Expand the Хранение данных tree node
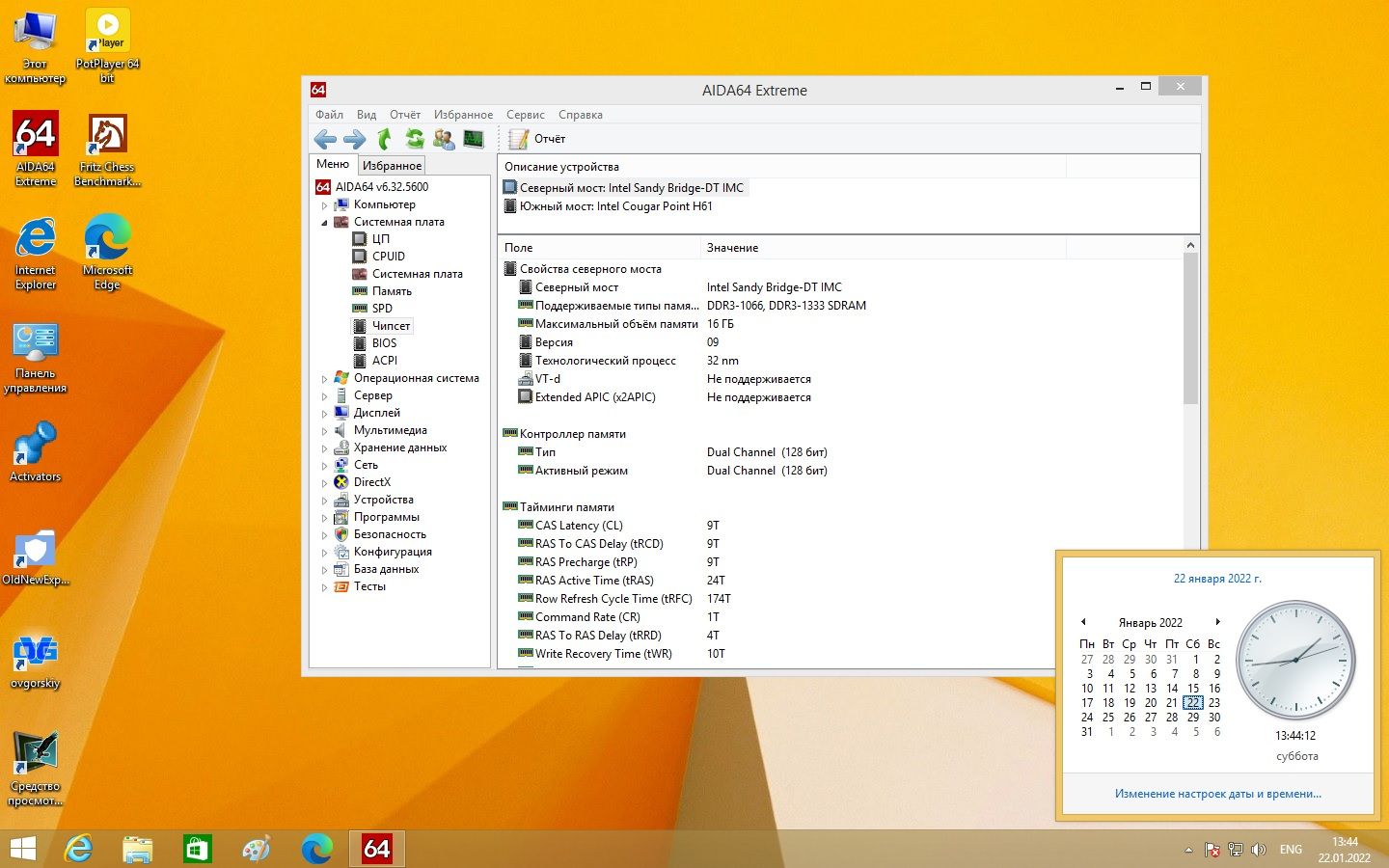 pos(325,448)
